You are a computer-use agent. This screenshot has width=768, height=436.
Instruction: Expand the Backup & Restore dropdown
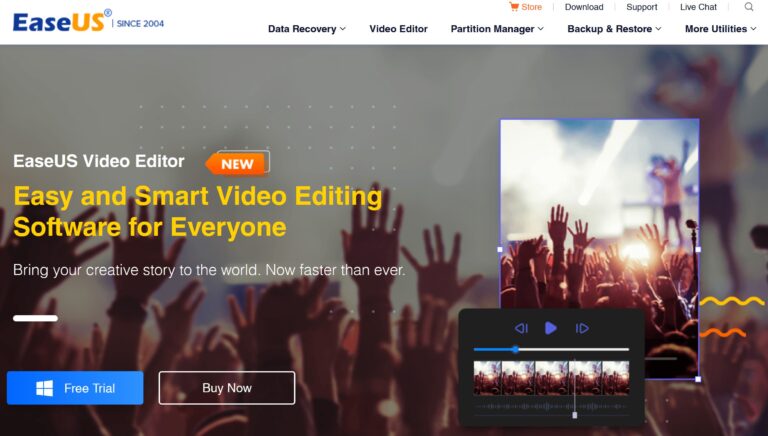614,29
